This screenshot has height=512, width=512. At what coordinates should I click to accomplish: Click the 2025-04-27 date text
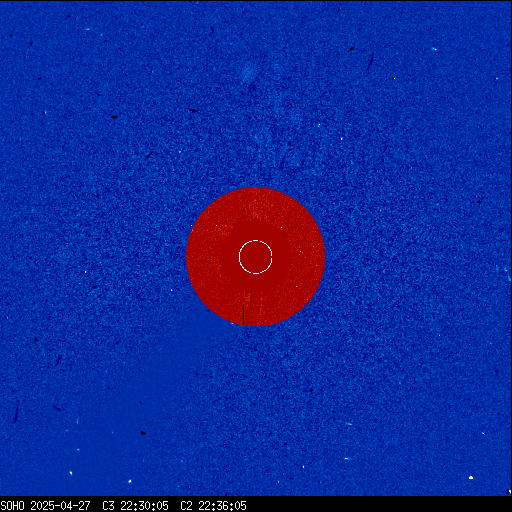pos(60,506)
